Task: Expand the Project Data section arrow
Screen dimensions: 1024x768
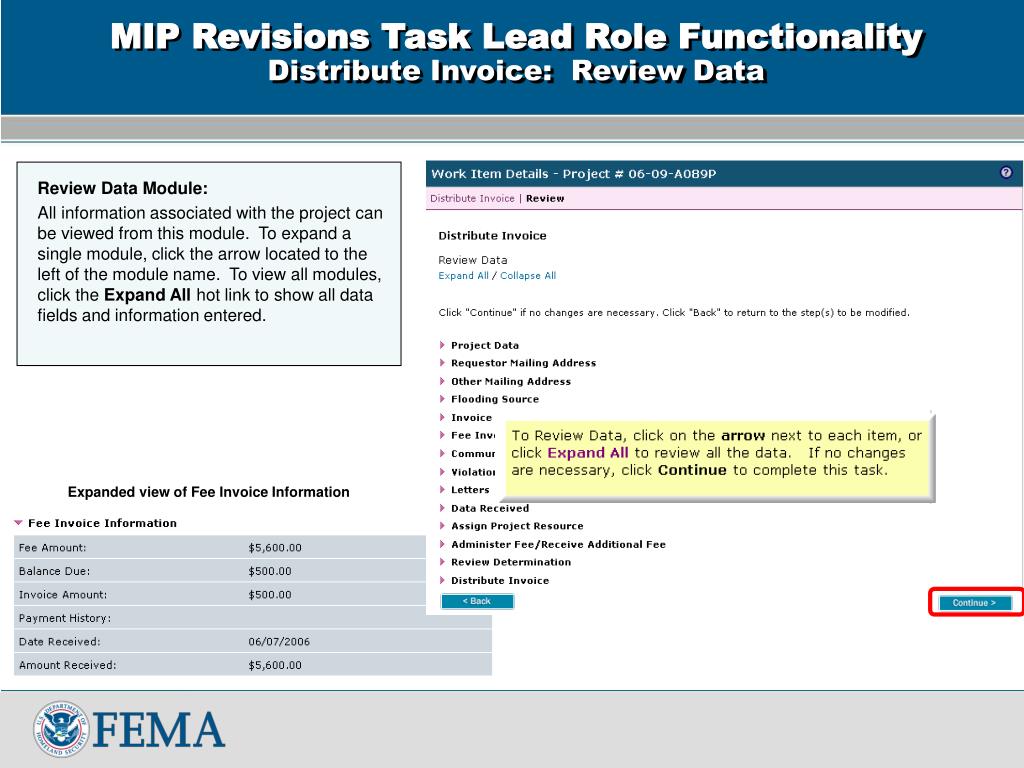Action: [x=442, y=345]
